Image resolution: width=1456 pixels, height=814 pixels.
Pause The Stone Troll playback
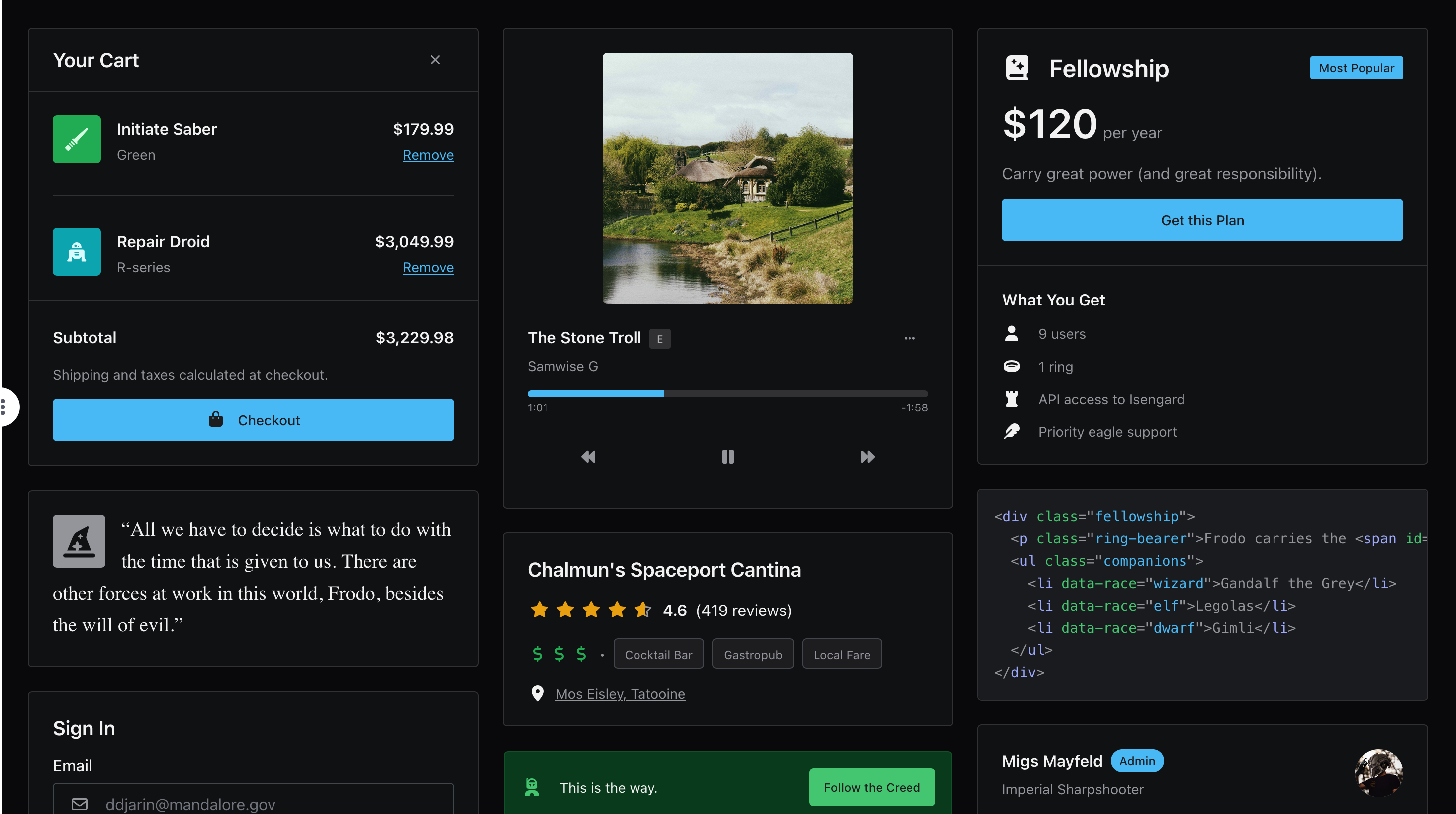[728, 457]
